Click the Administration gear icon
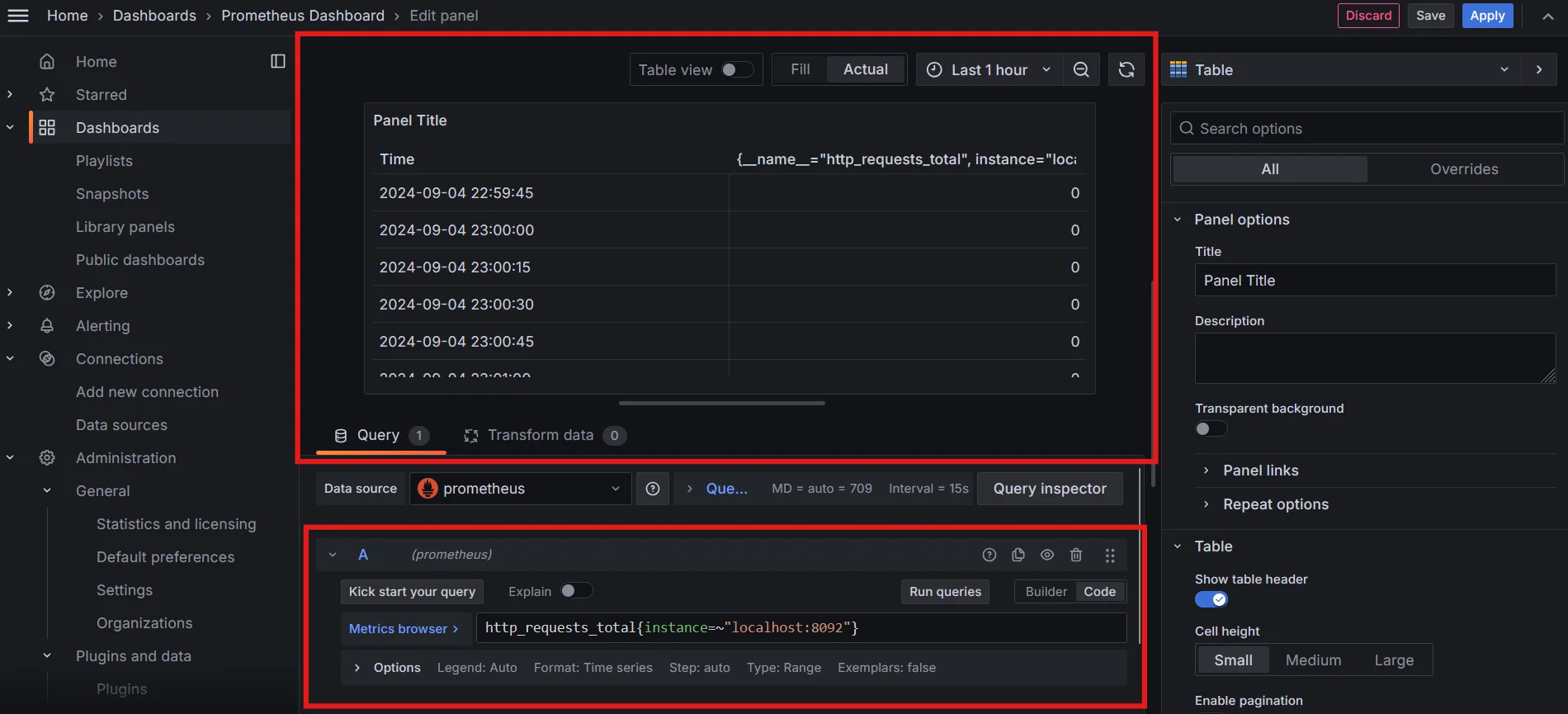 click(x=47, y=458)
